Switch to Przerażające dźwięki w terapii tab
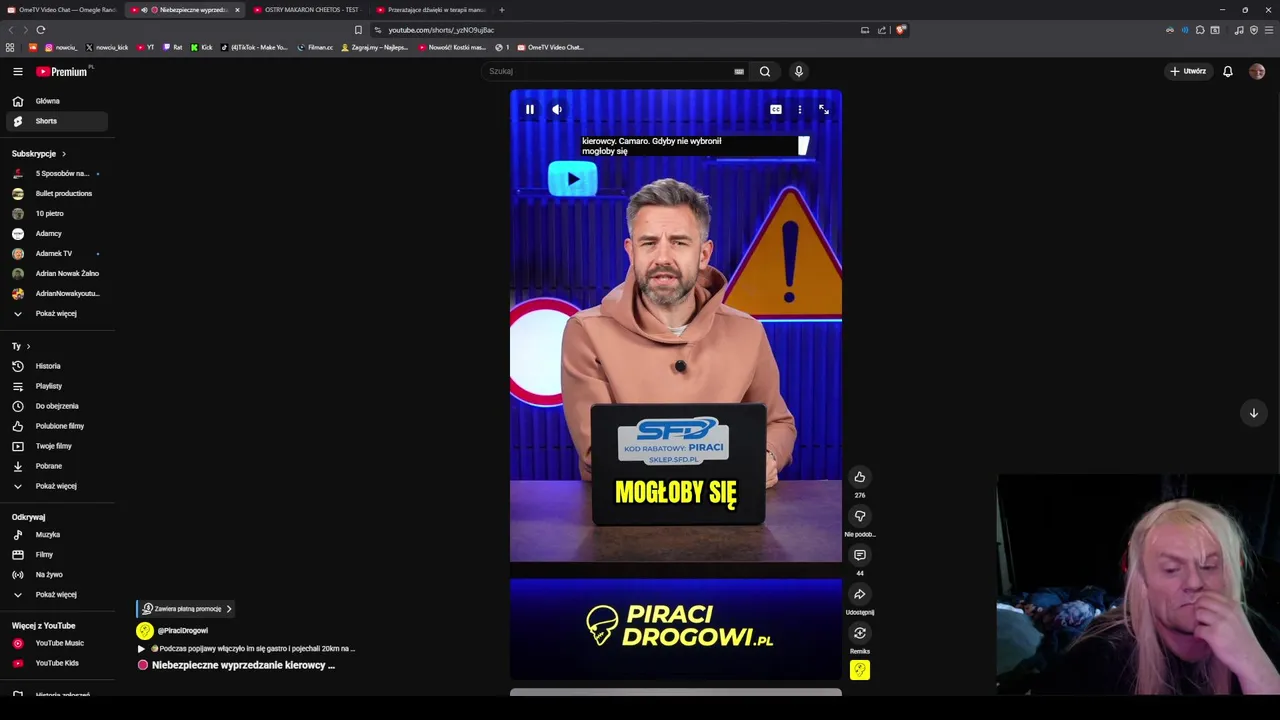1280x720 pixels. click(430, 10)
